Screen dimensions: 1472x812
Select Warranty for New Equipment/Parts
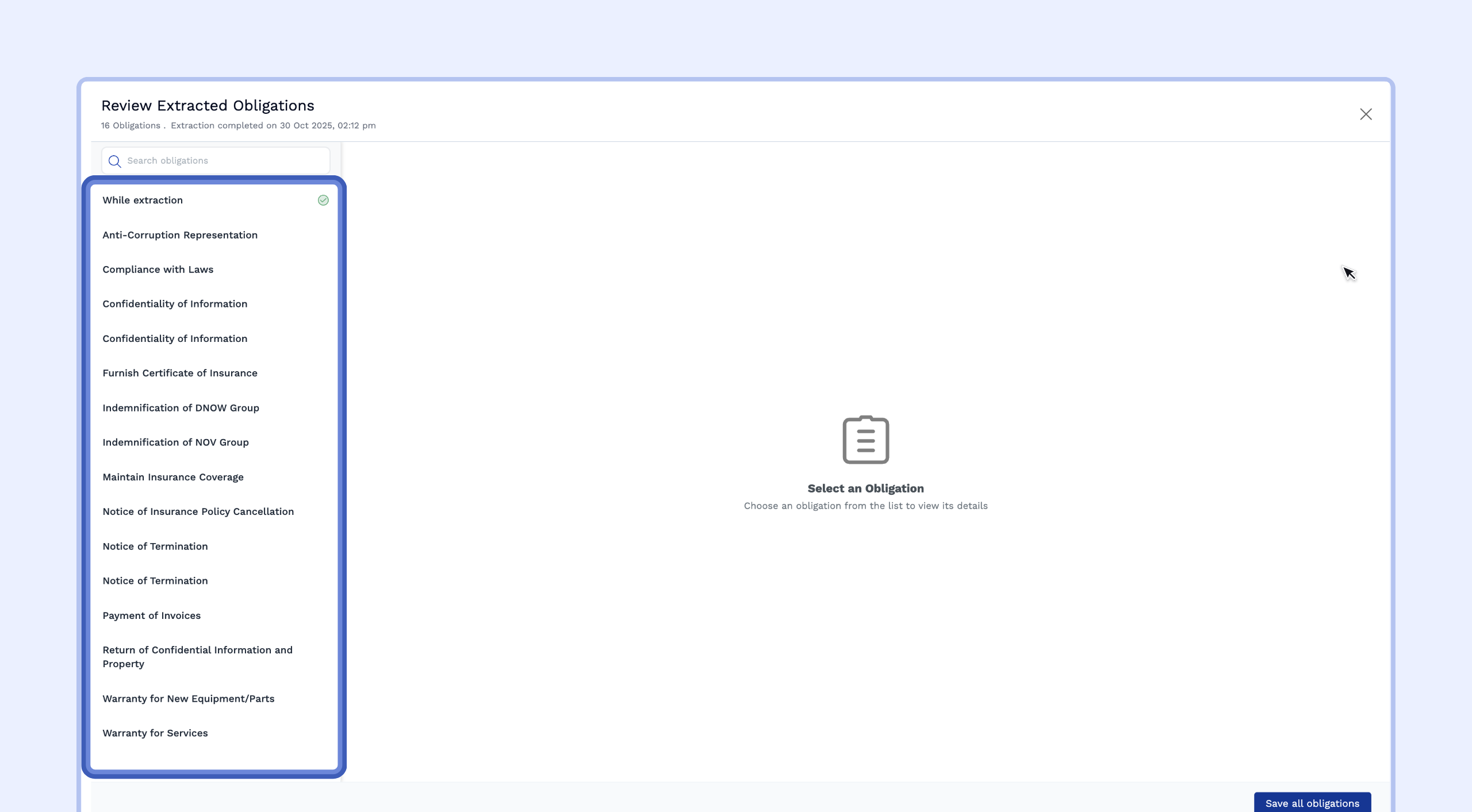[188, 699]
